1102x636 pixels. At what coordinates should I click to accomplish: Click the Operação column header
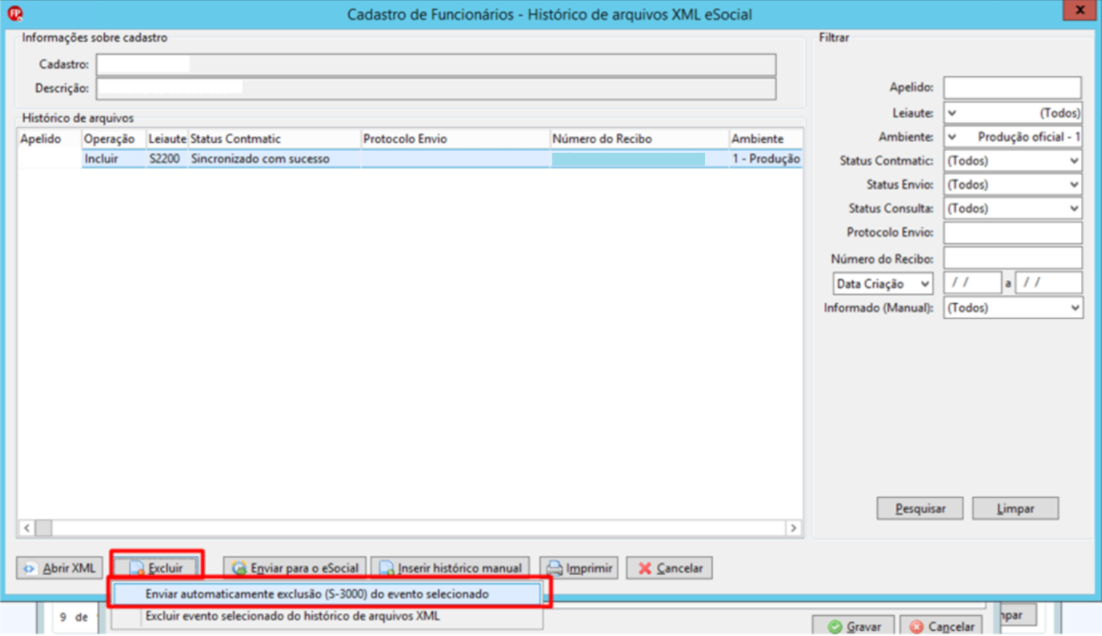pos(113,138)
